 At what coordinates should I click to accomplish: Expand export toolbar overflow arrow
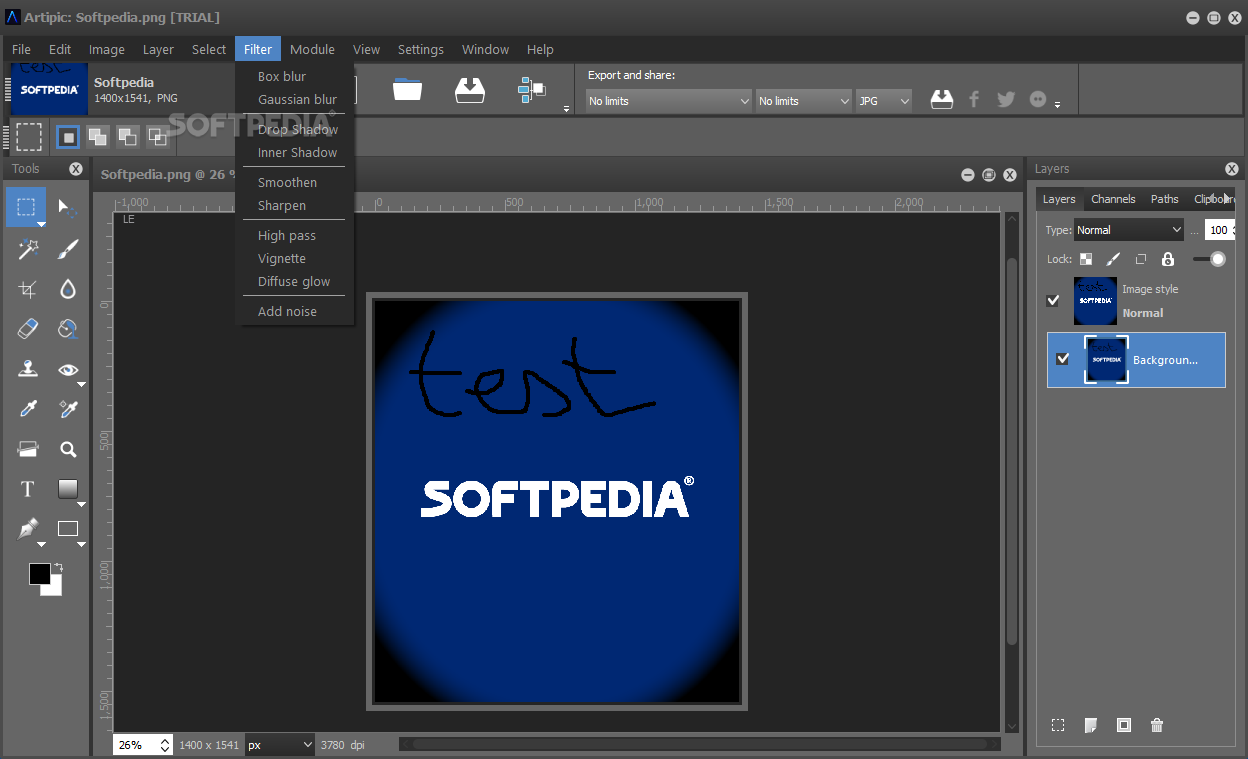point(1058,106)
